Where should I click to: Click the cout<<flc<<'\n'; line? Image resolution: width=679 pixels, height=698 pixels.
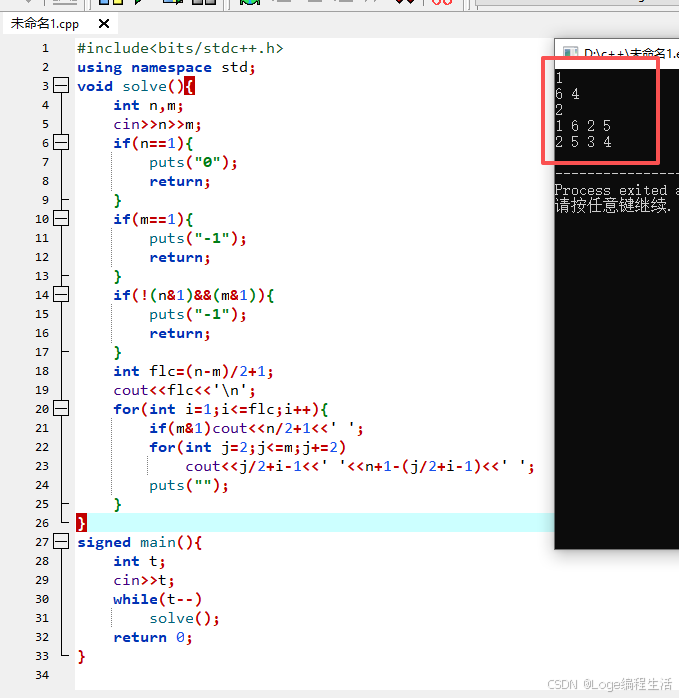184,390
